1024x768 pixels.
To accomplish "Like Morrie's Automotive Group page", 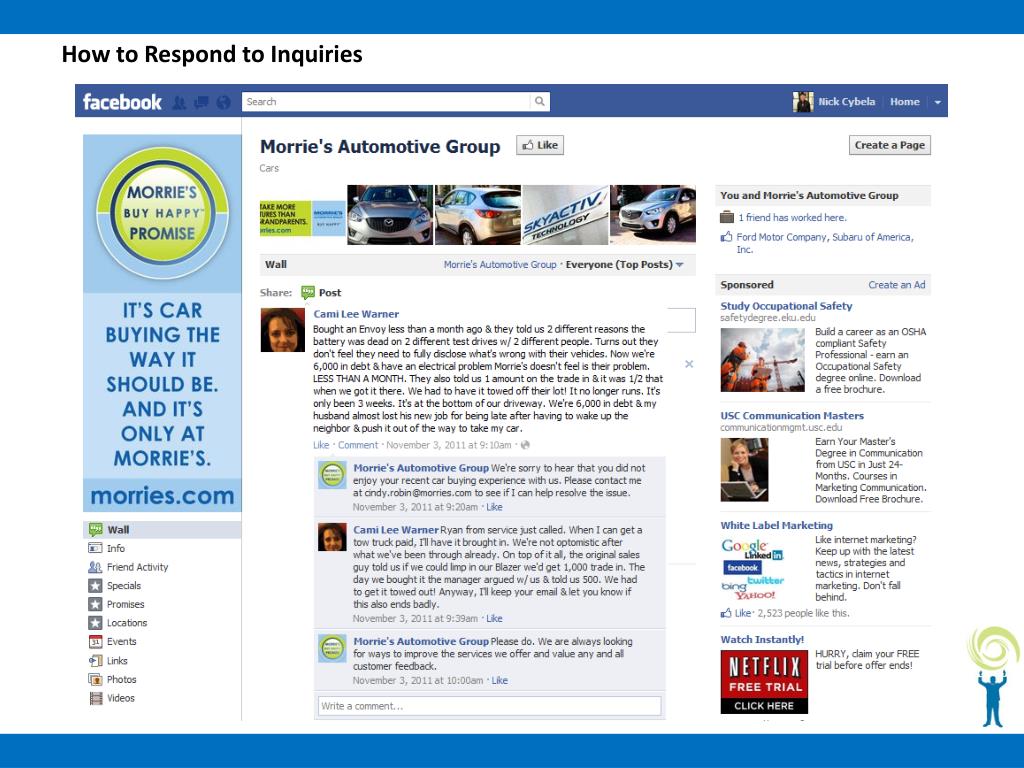I will [x=539, y=145].
